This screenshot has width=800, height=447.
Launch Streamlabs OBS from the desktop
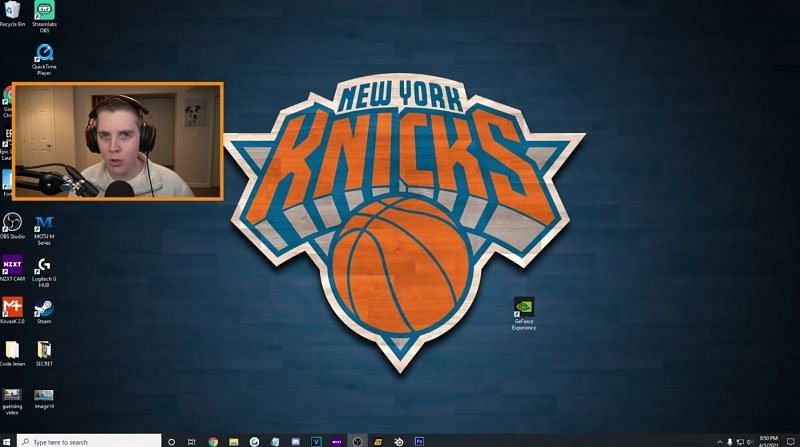pyautogui.click(x=44, y=16)
